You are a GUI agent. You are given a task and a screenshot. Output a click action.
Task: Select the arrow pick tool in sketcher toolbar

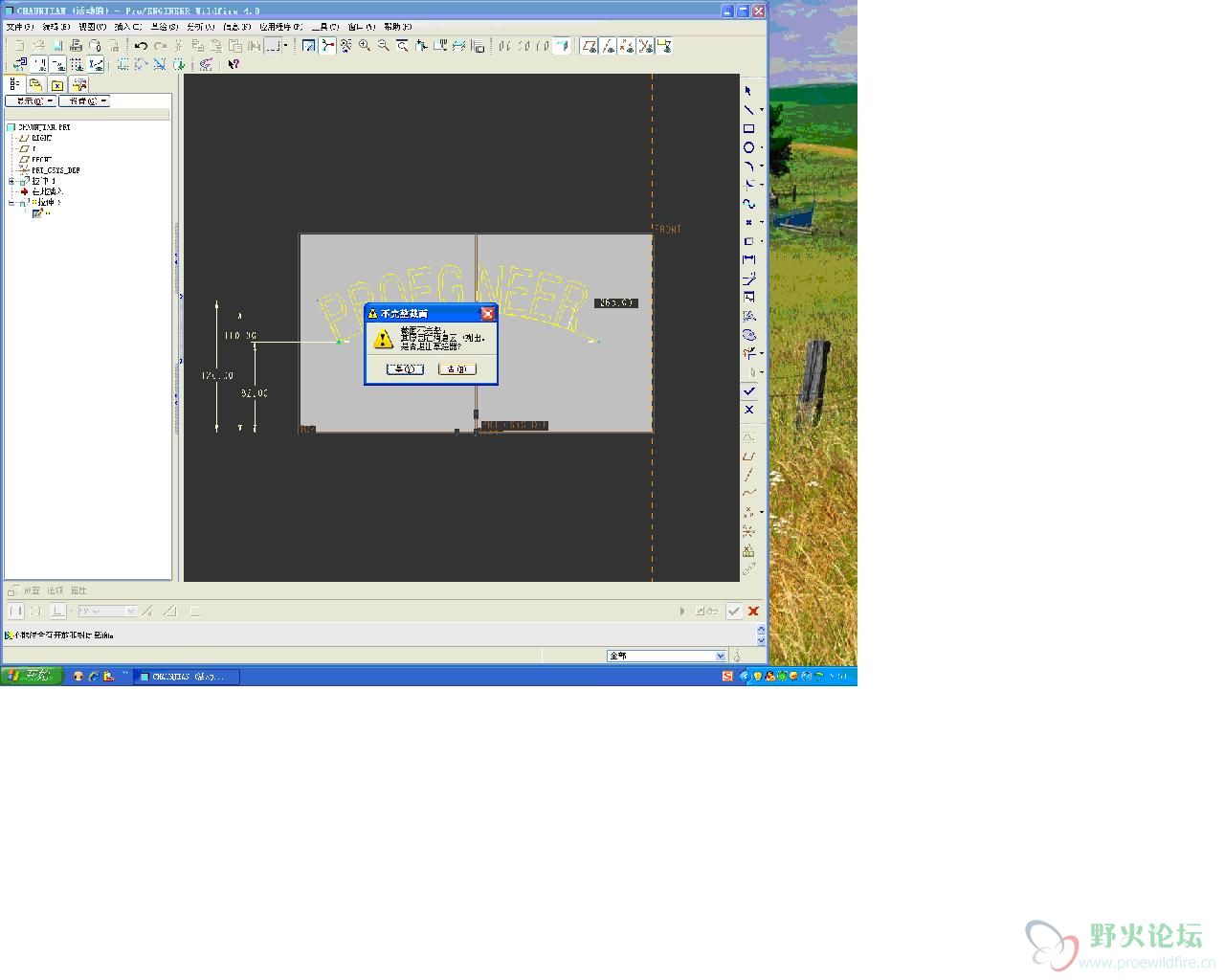748,91
